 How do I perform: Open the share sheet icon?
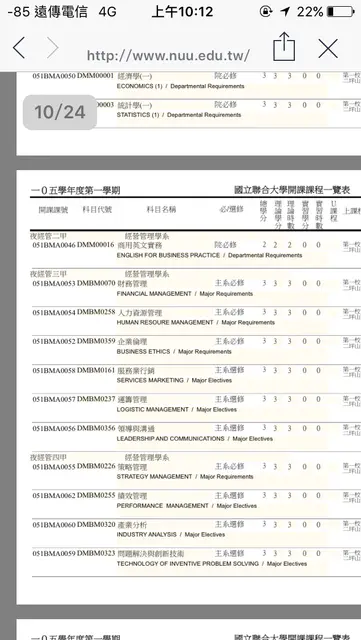(284, 47)
